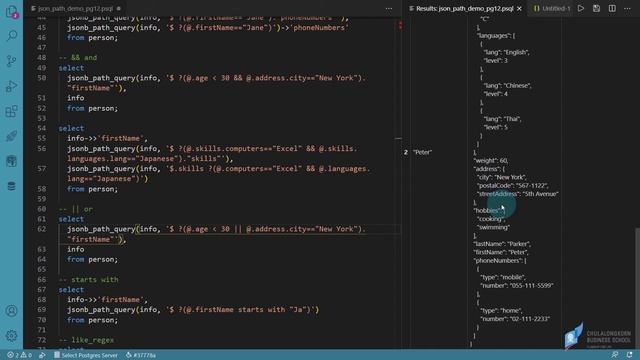This screenshot has width=640, height=360.
Task: Click line number 62 in the gutter
Action: [42, 229]
